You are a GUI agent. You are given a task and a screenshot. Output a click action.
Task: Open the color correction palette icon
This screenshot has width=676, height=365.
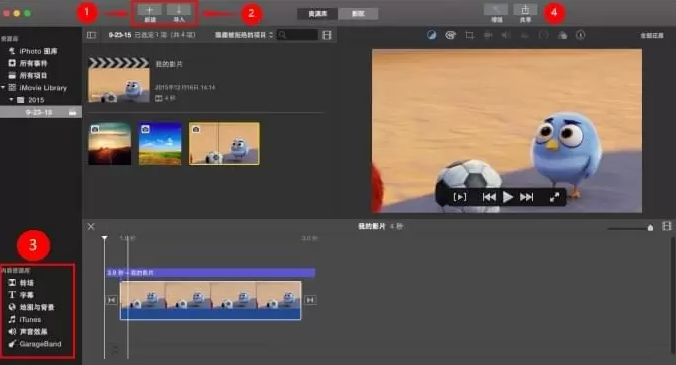coord(451,35)
